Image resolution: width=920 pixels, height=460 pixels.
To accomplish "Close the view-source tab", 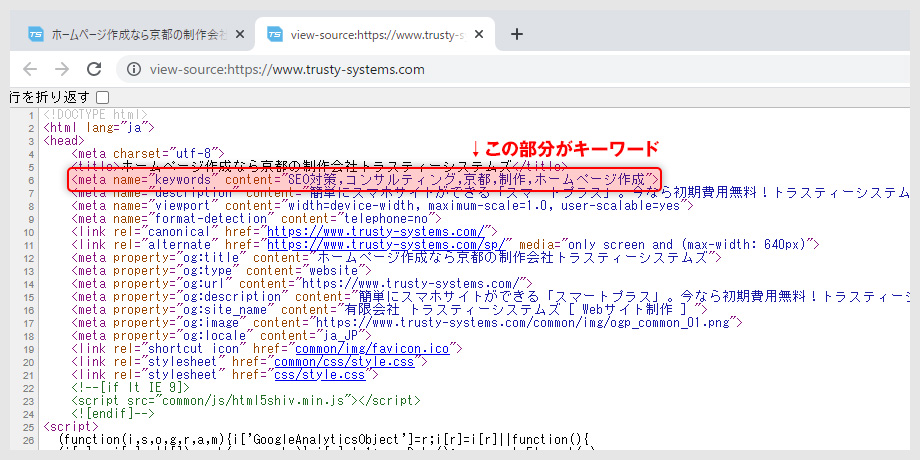I will [x=479, y=34].
